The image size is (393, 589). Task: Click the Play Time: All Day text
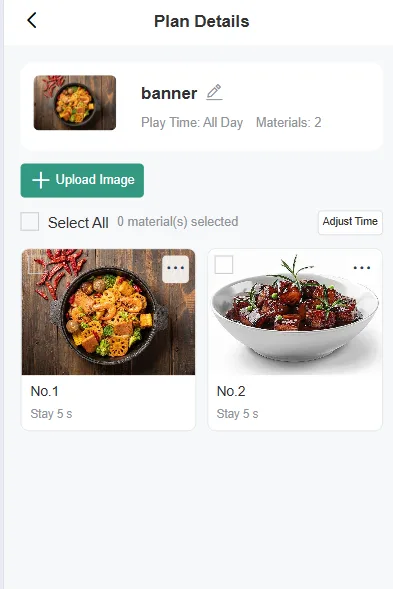click(192, 122)
